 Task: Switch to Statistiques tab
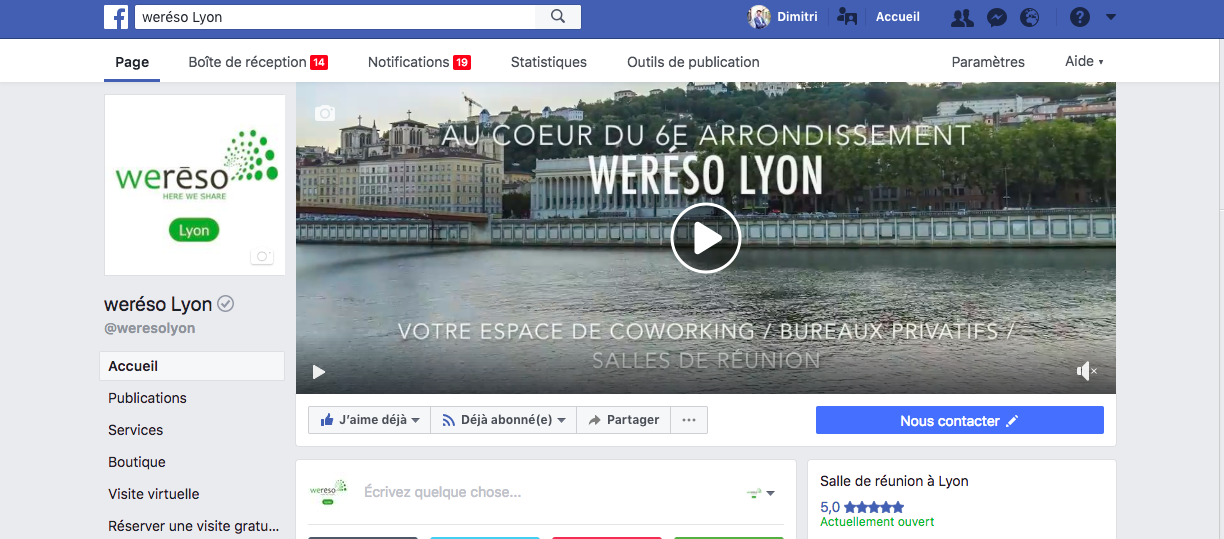549,62
